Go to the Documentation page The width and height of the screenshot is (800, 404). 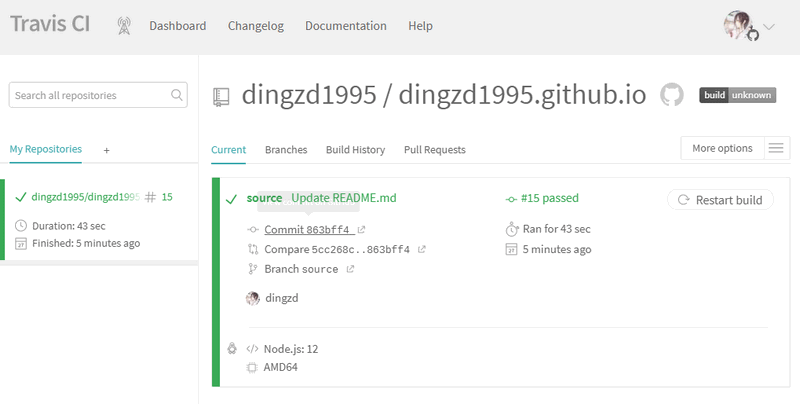pos(346,26)
